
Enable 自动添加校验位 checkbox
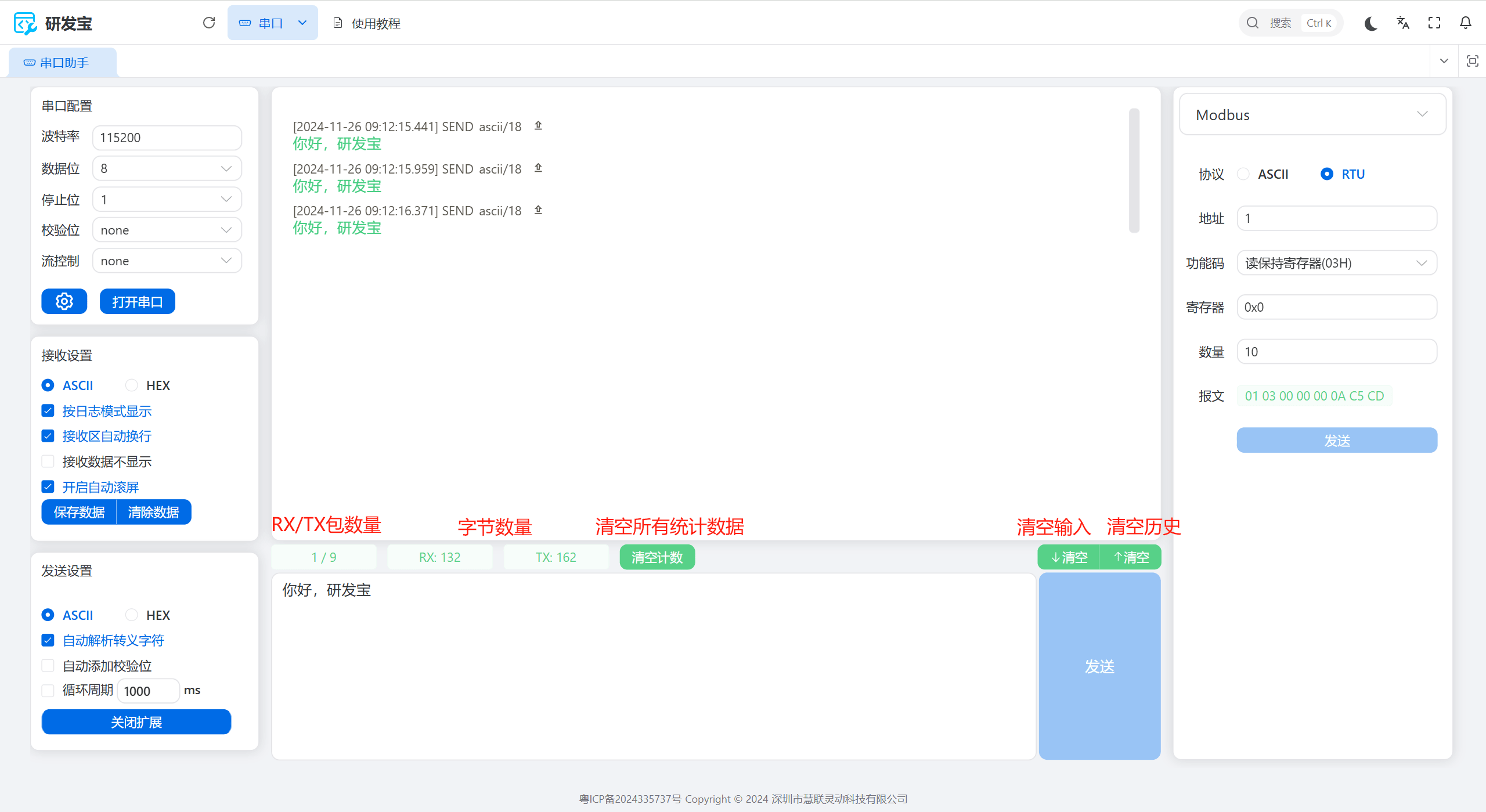pyautogui.click(x=48, y=666)
